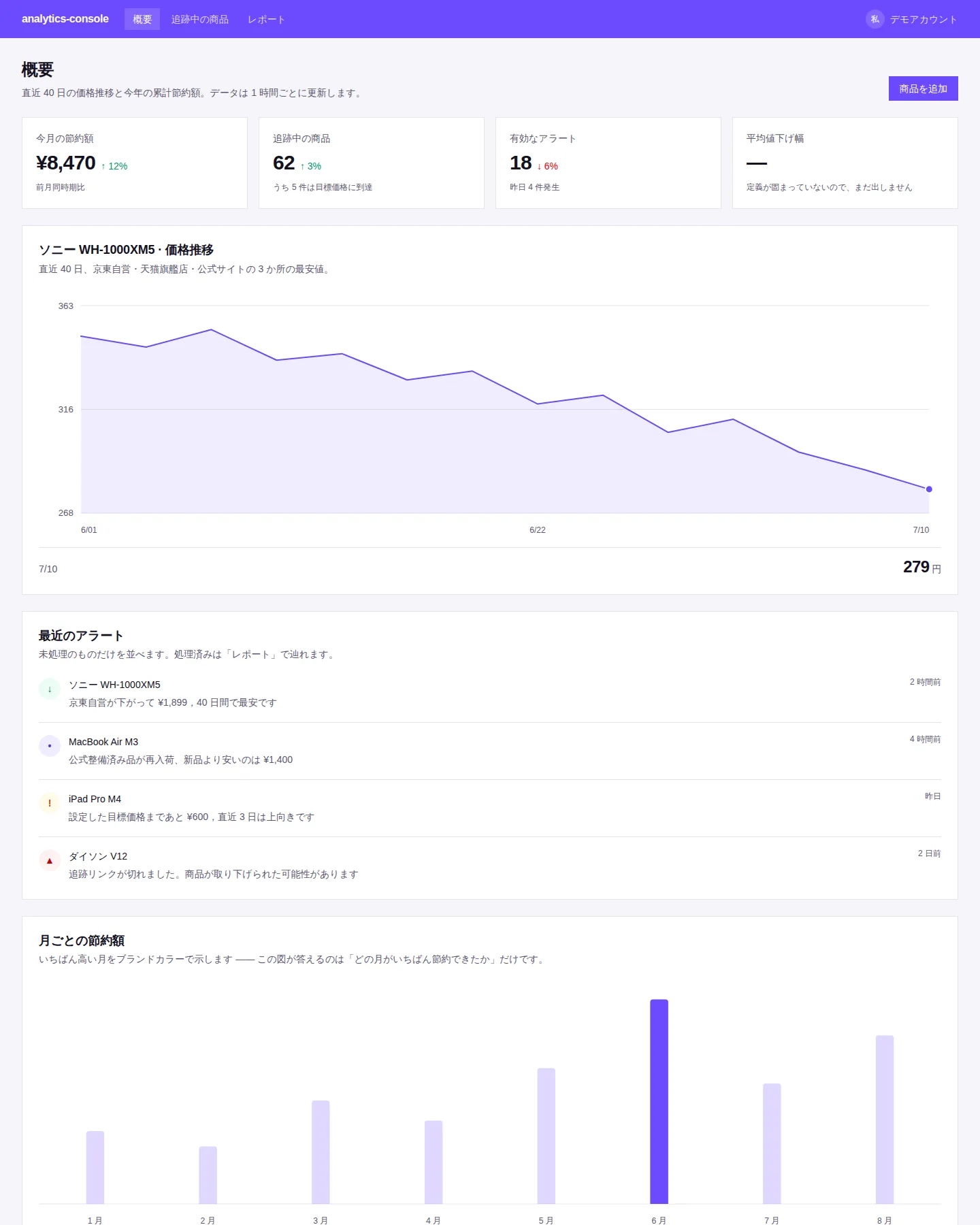
Task: Click the 7/10 endpoint dot on price chart
Action: point(929,489)
